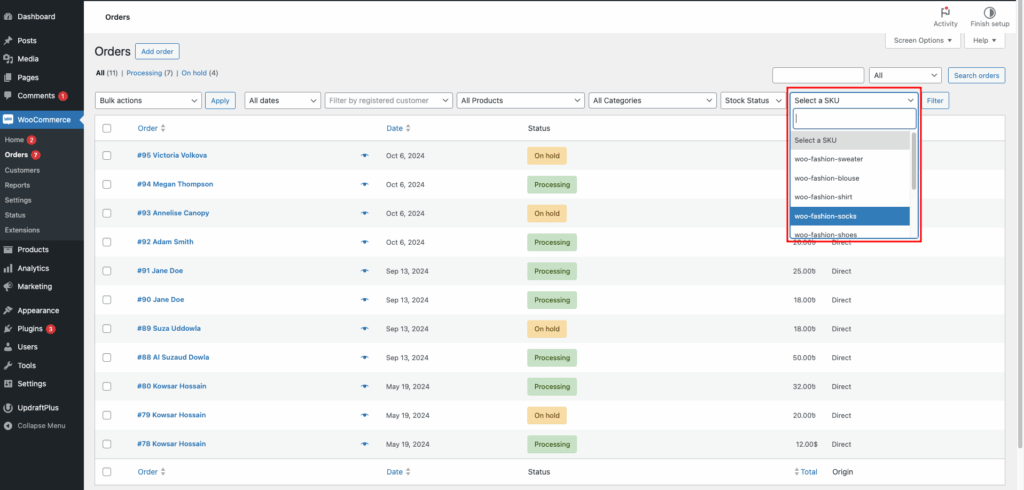Collapse the Select a SKU dropdown
The width and height of the screenshot is (1024, 490).
click(x=854, y=101)
